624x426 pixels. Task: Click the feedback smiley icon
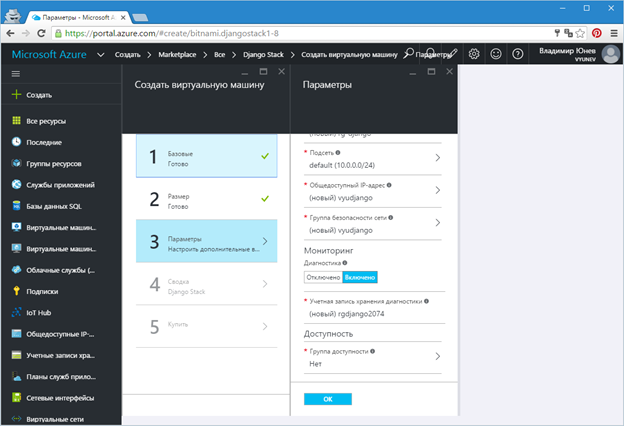(495, 54)
